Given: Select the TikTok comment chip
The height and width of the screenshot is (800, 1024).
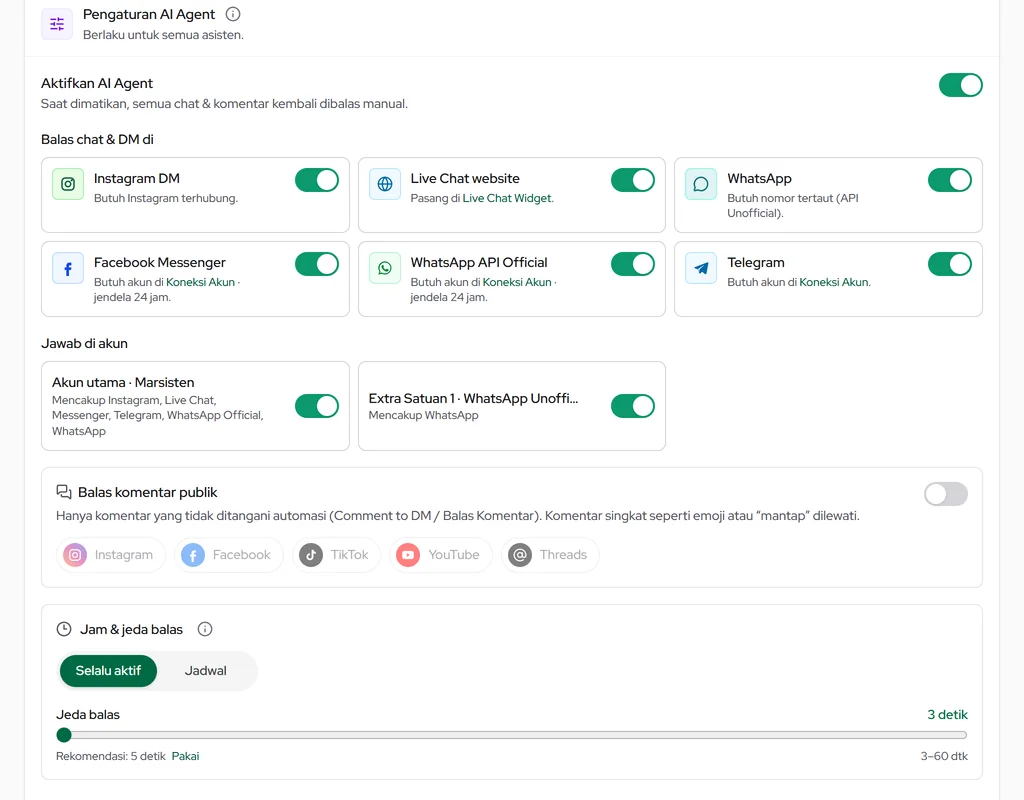Looking at the screenshot, I should coord(336,555).
